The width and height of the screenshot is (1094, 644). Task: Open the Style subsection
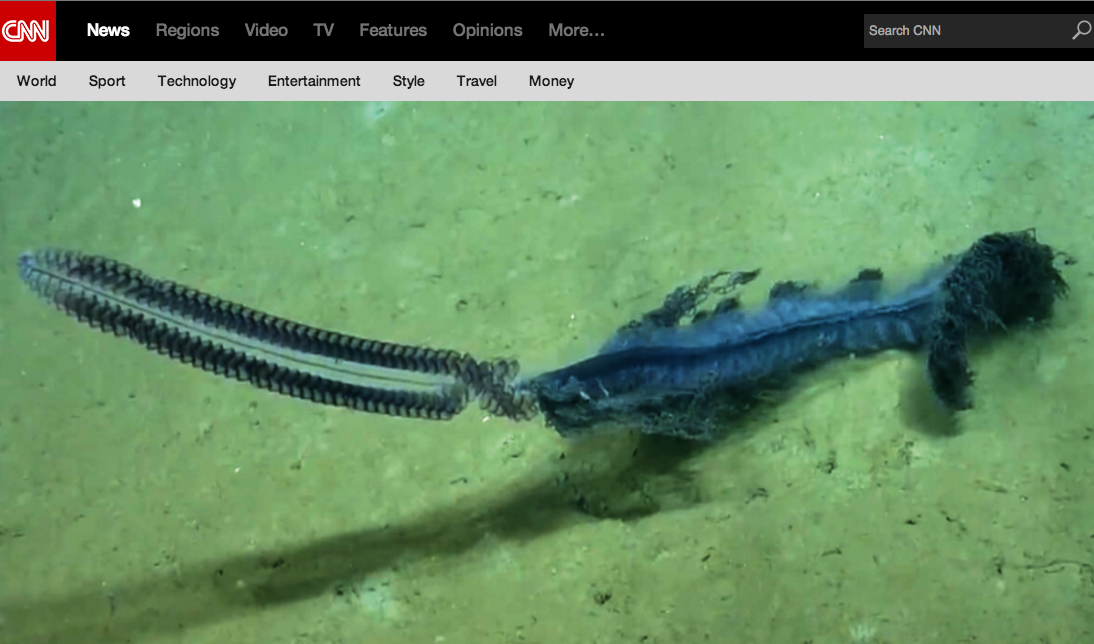click(x=408, y=81)
